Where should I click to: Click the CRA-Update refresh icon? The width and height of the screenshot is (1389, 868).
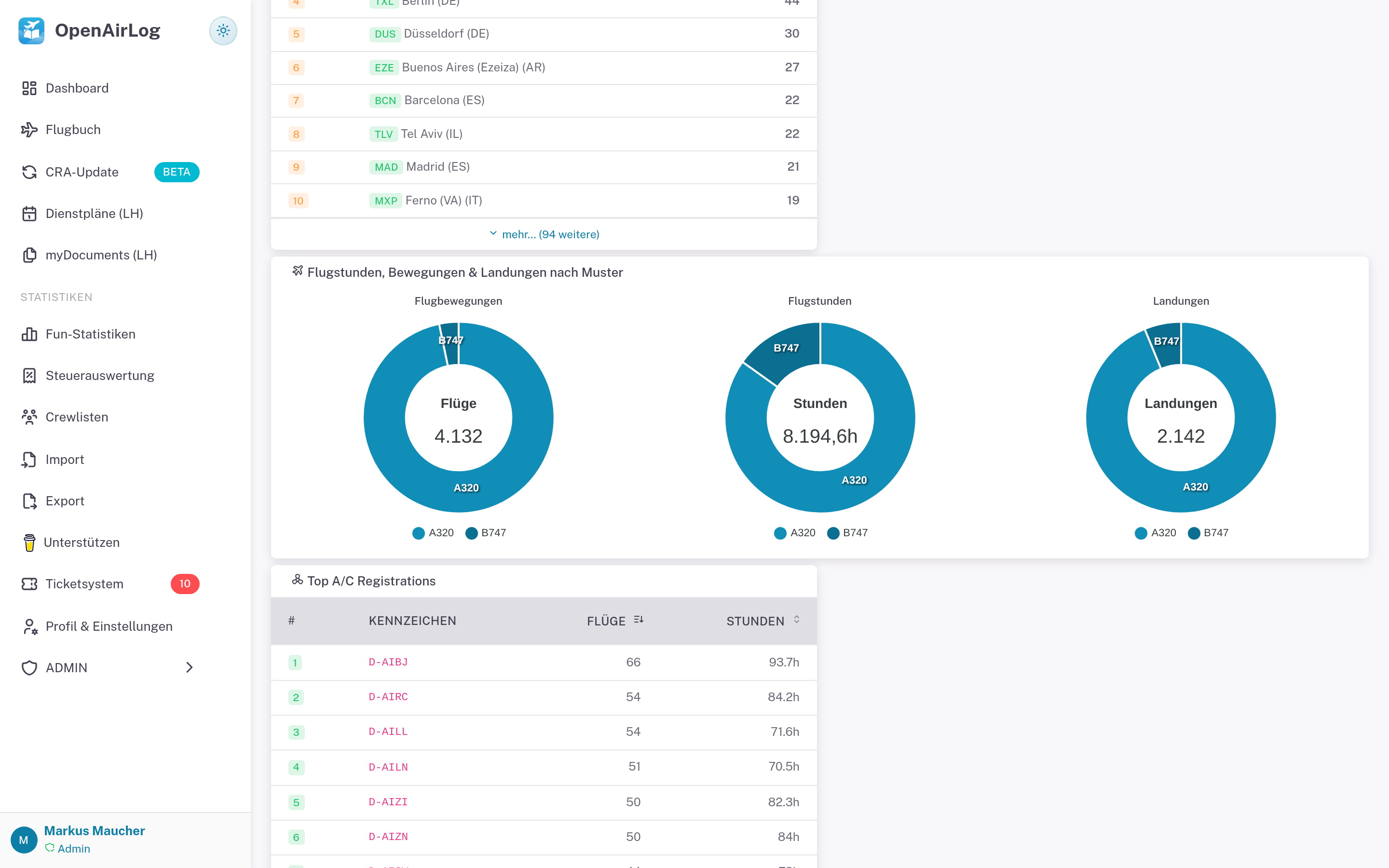point(29,172)
